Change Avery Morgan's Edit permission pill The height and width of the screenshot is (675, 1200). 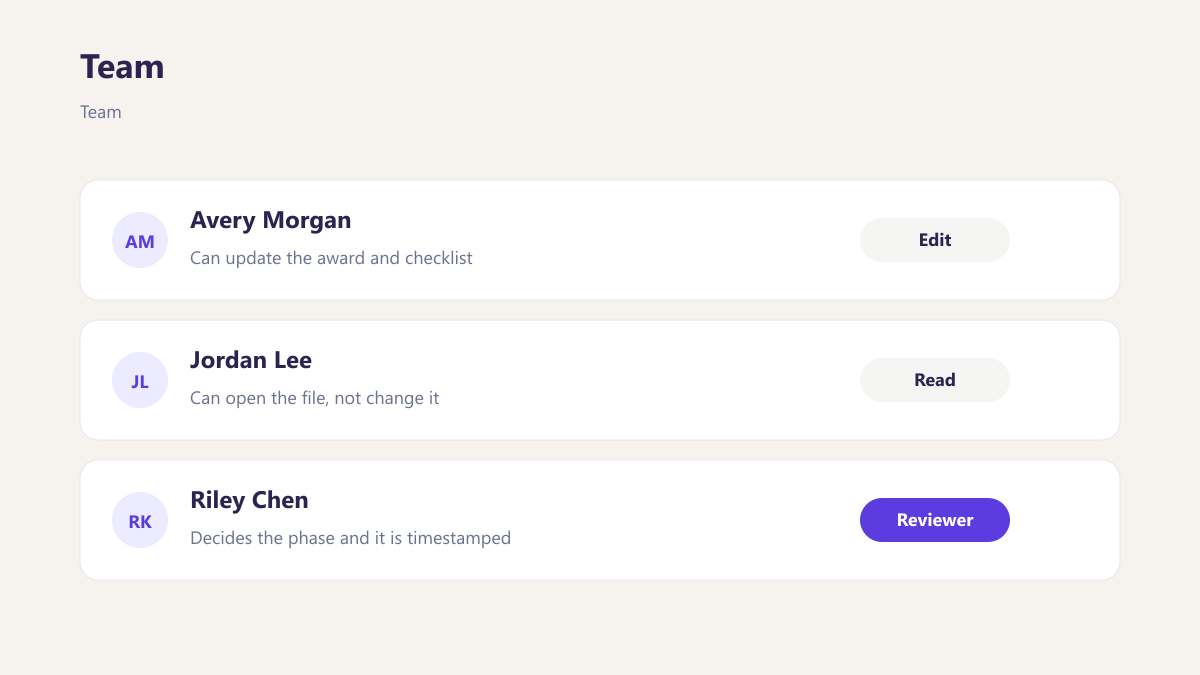pyautogui.click(x=935, y=240)
